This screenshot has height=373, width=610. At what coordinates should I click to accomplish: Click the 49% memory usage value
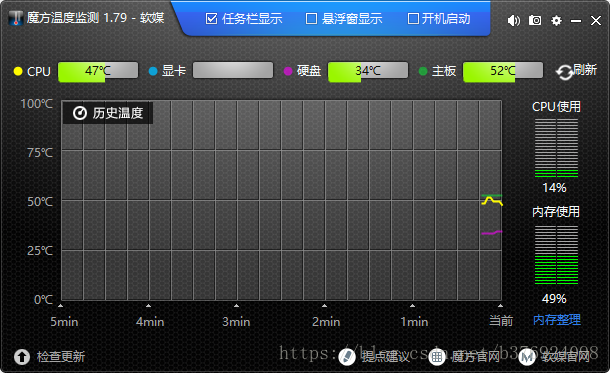point(554,299)
